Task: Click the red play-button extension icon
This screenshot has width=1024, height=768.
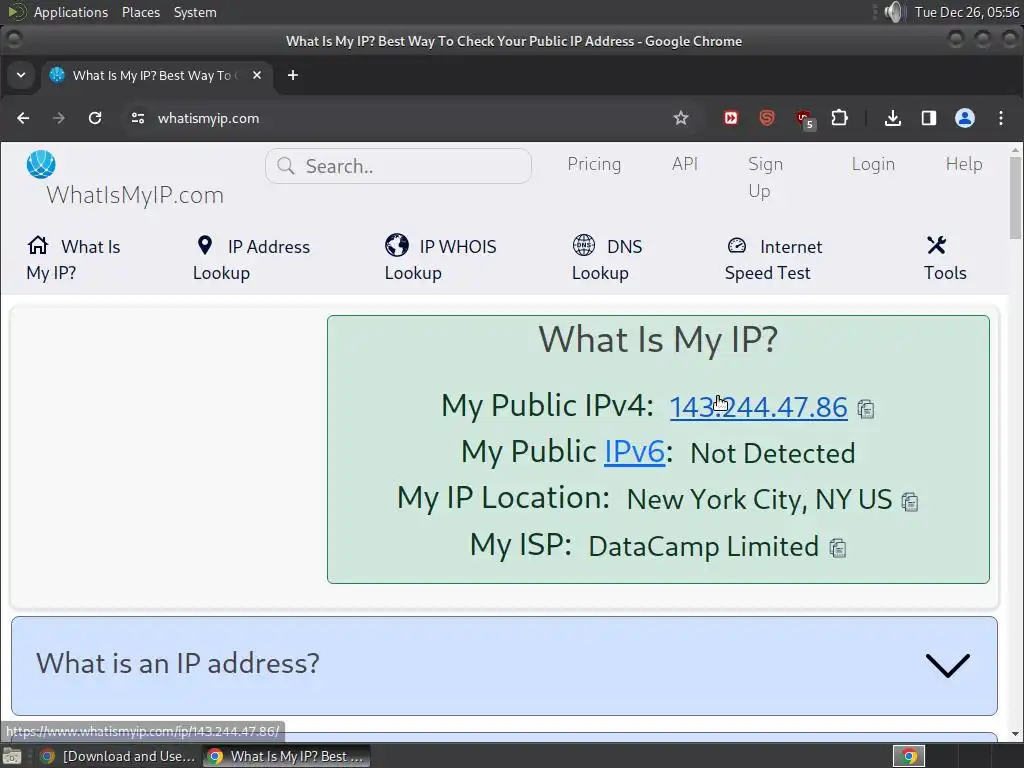Action: (730, 118)
